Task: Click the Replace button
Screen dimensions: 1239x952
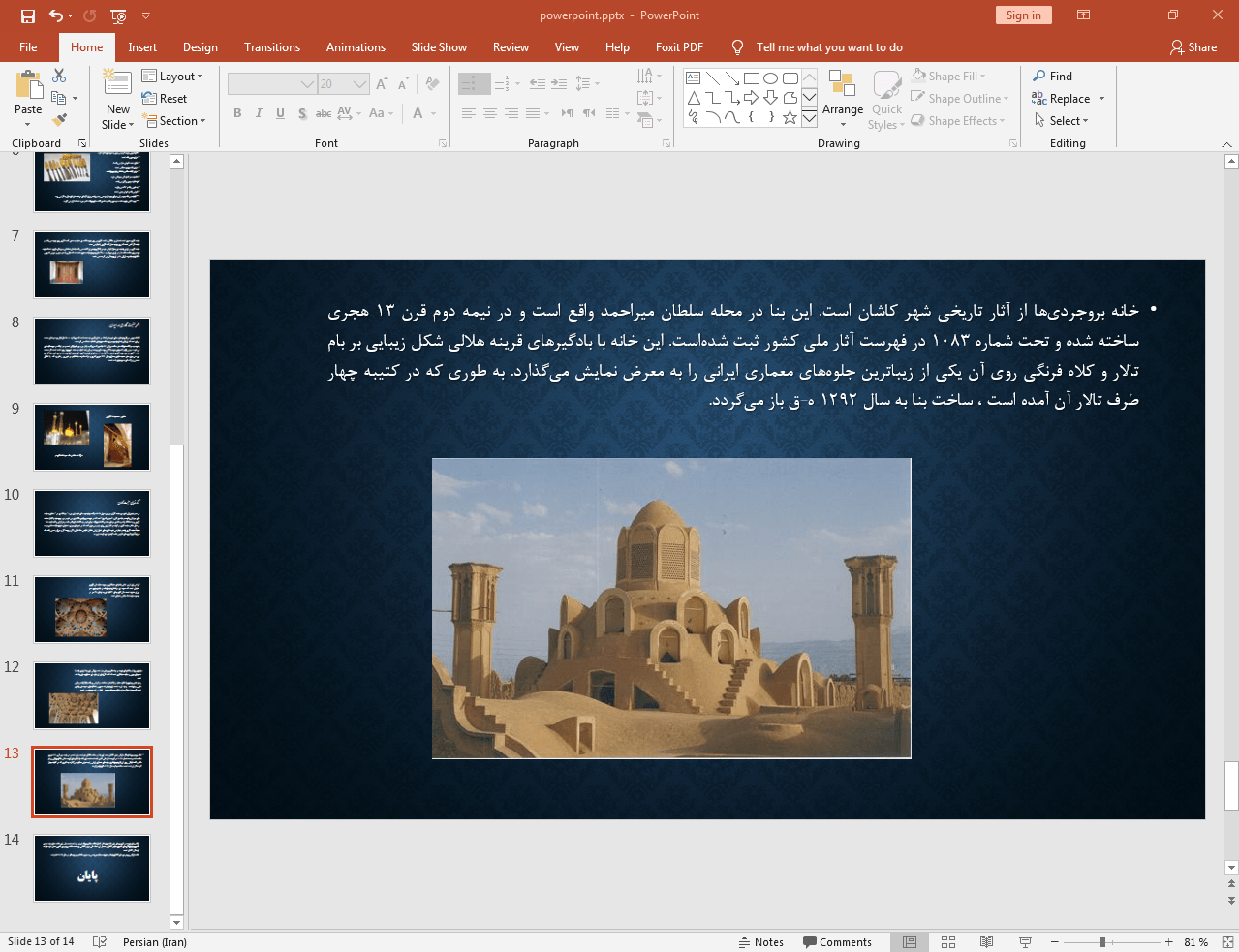Action: 1062,99
